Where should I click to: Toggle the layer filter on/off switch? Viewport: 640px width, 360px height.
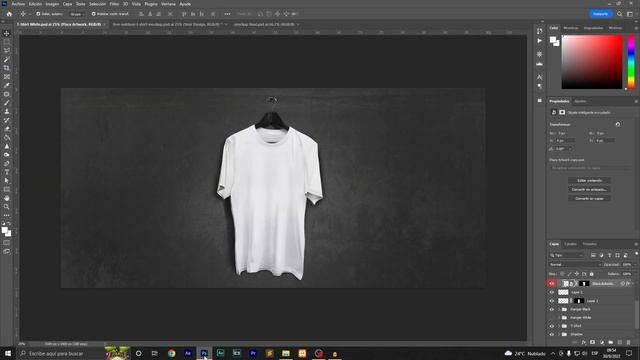636,254
